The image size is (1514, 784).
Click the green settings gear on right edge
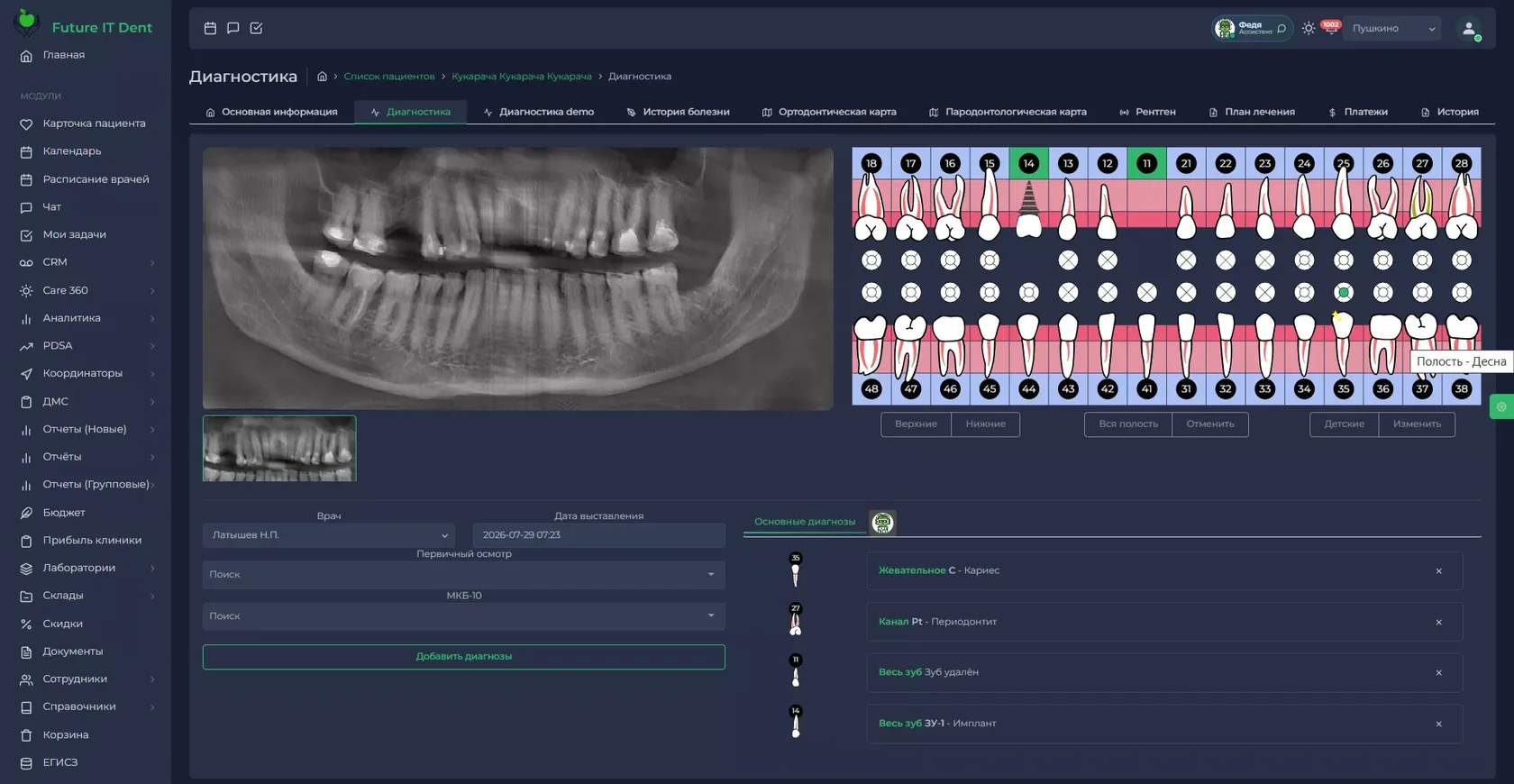(1501, 406)
